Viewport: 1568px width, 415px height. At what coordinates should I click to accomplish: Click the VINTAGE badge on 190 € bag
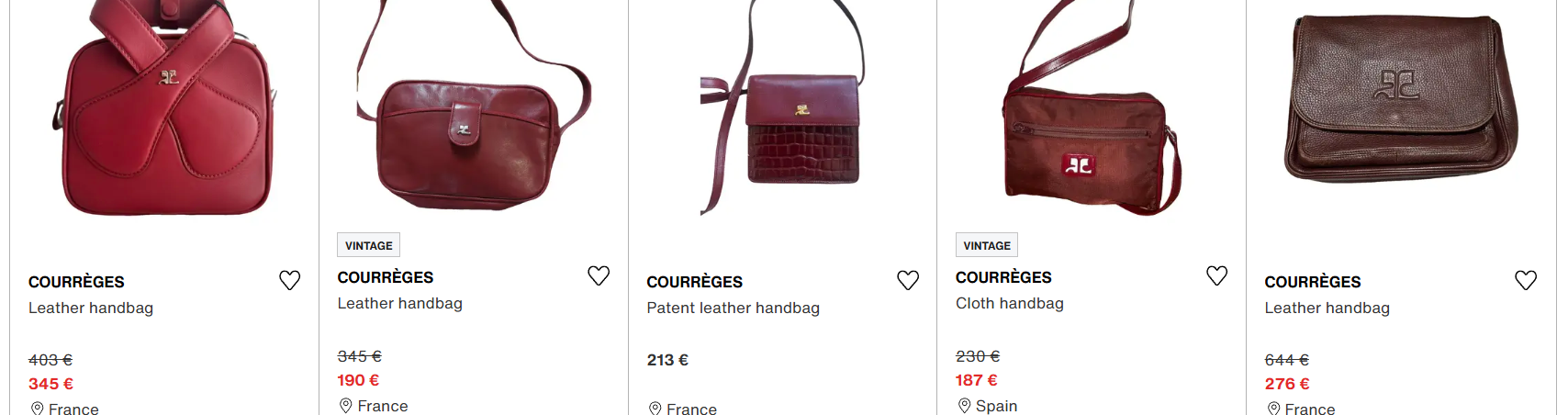click(368, 245)
